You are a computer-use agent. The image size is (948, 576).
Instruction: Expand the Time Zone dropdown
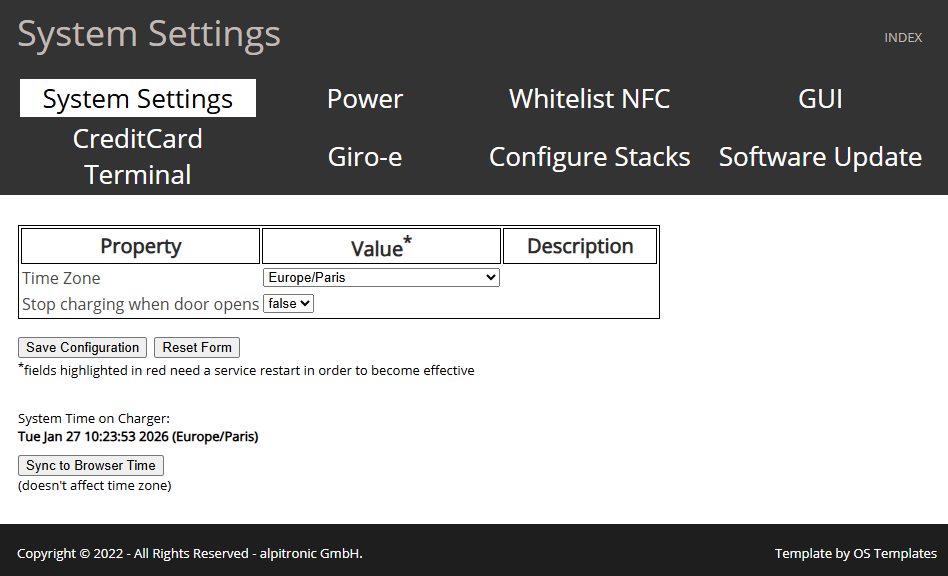tap(381, 278)
